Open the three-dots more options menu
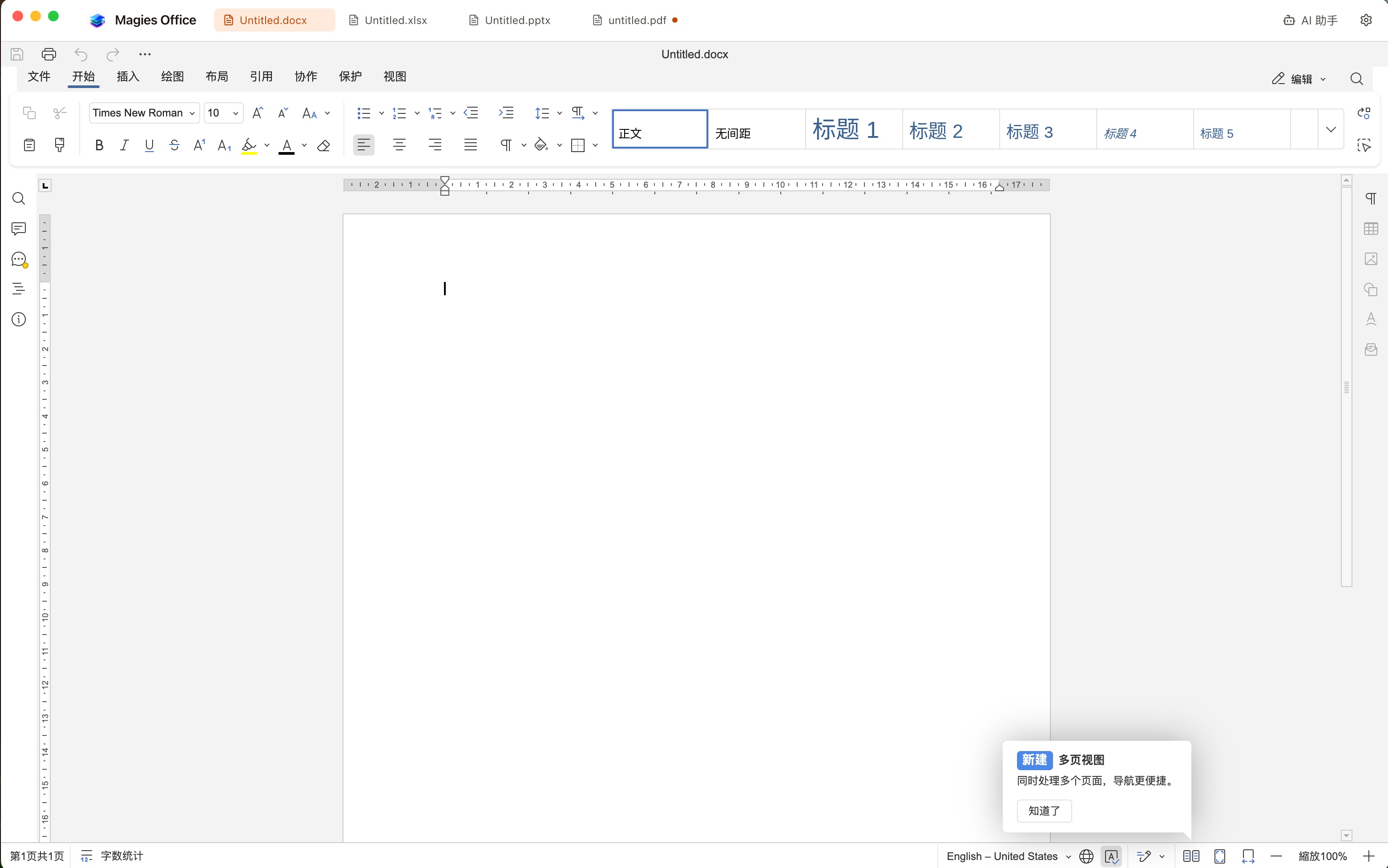This screenshot has width=1388, height=868. (145, 55)
